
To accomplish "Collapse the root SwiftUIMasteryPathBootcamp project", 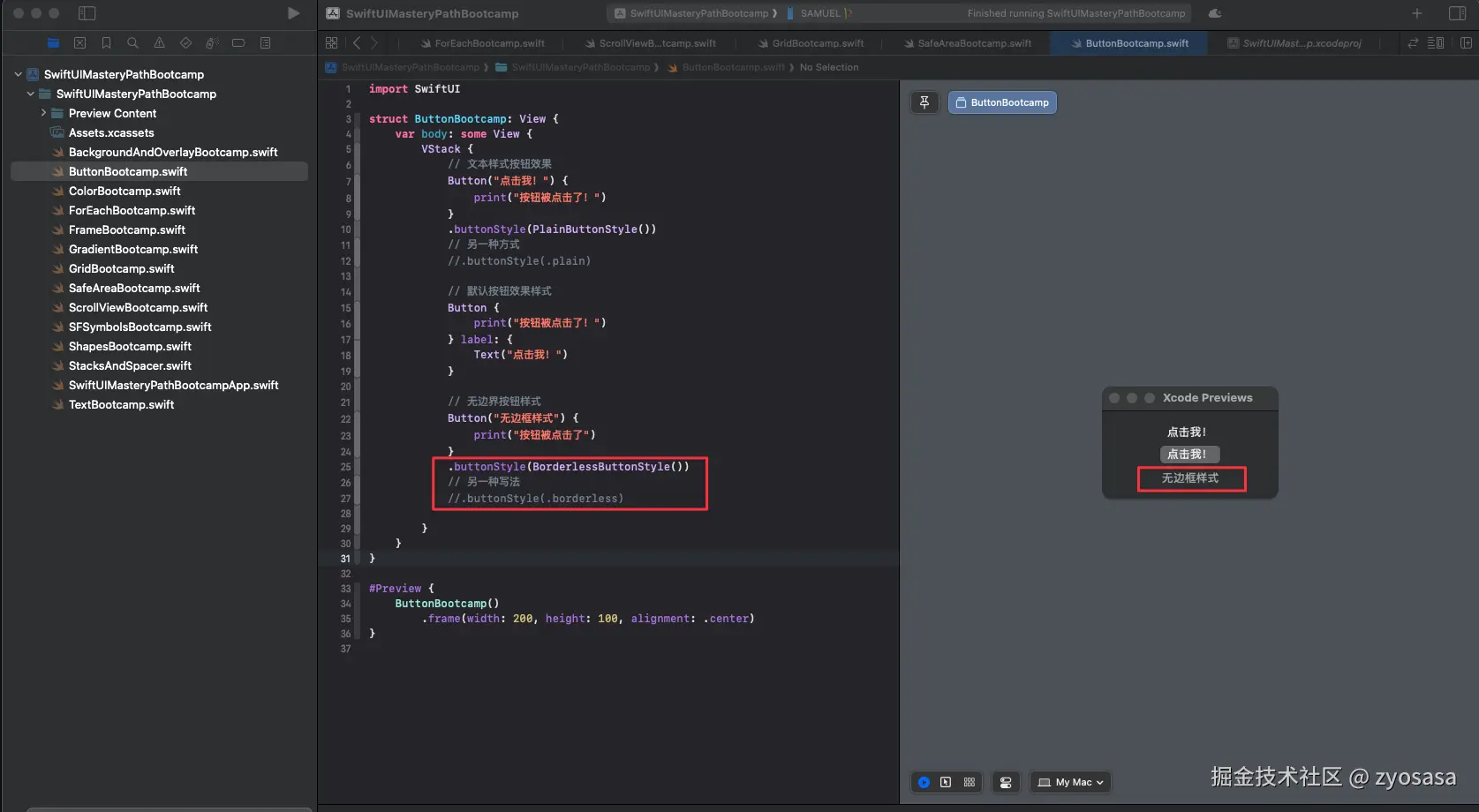I will (19, 74).
